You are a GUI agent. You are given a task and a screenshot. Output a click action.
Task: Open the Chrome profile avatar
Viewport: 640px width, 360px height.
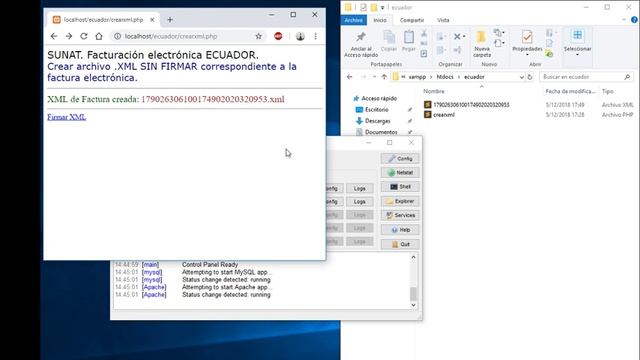click(x=300, y=36)
